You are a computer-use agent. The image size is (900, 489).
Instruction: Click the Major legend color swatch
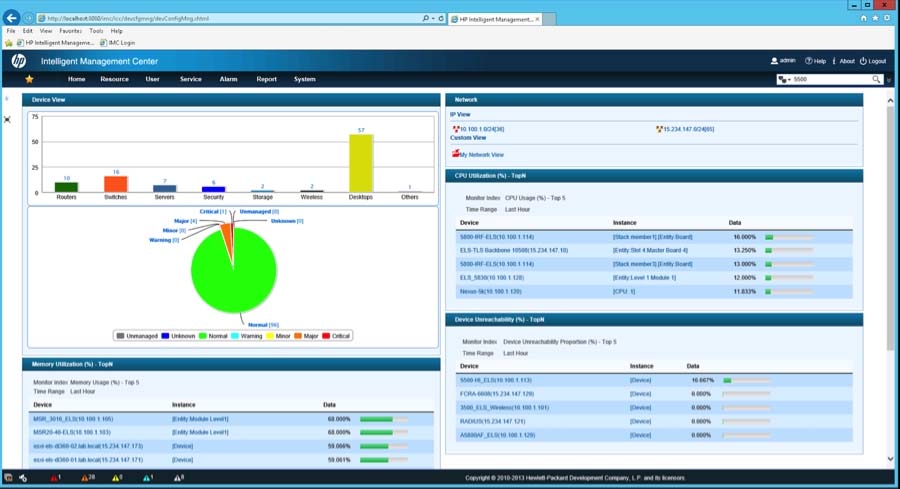click(298, 336)
